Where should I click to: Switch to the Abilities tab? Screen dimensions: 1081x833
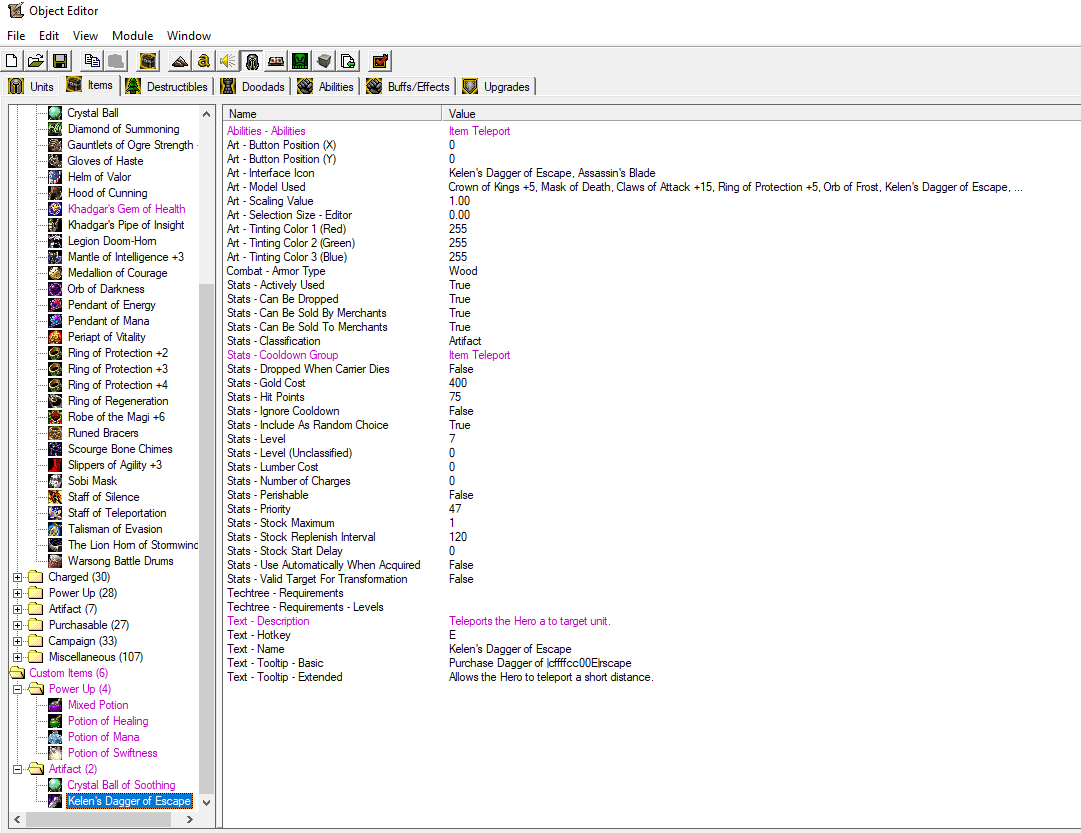point(326,86)
